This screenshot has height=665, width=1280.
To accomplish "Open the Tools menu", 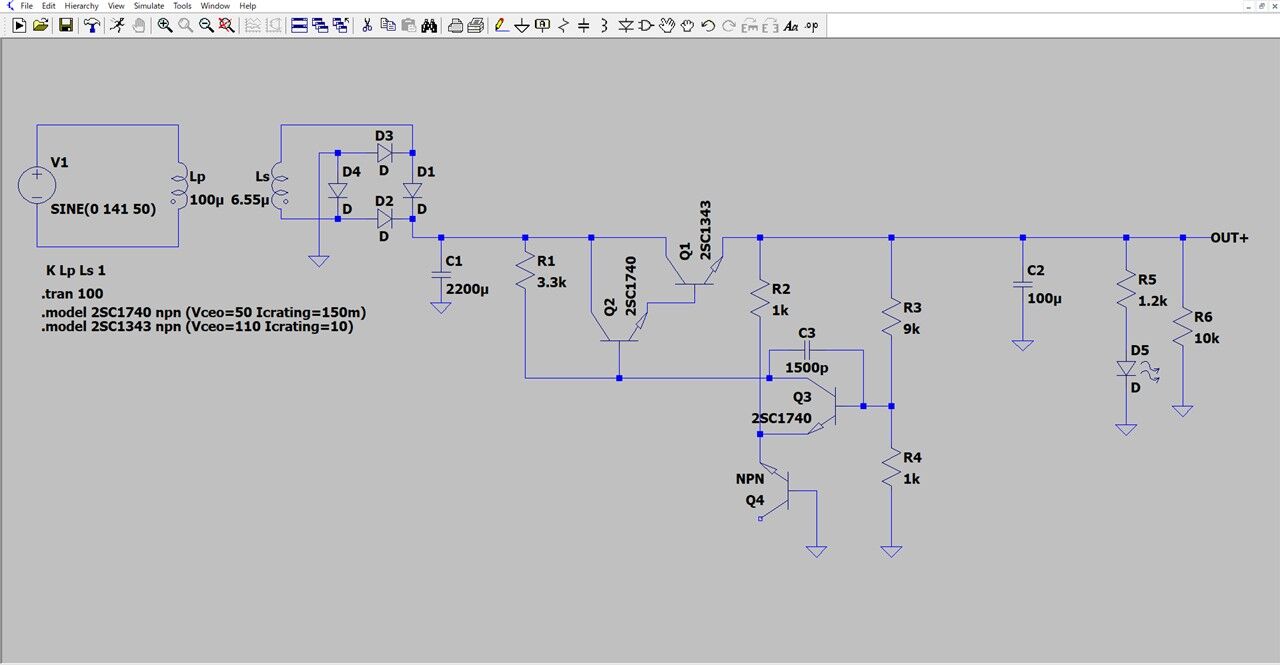I will (182, 6).
